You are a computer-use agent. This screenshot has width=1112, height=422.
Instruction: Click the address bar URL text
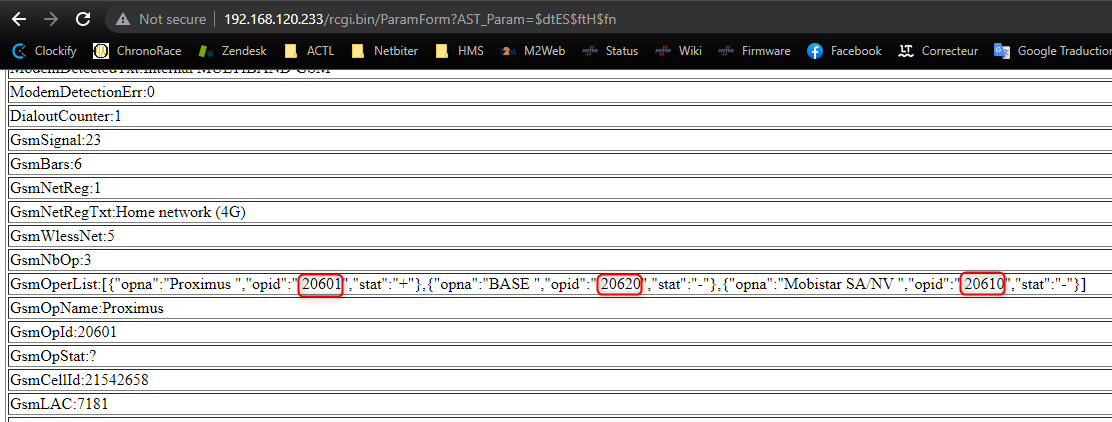(x=420, y=19)
